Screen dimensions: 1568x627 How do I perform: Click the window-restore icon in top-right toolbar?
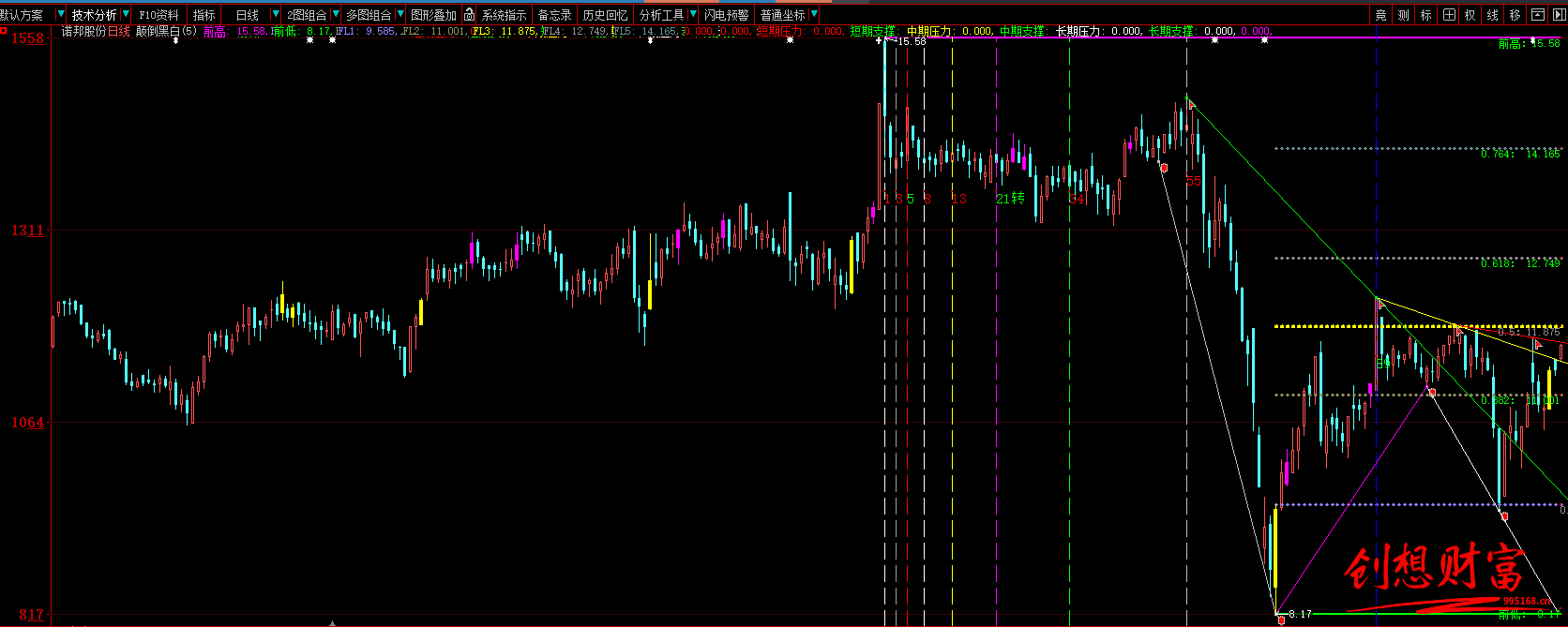1537,15
